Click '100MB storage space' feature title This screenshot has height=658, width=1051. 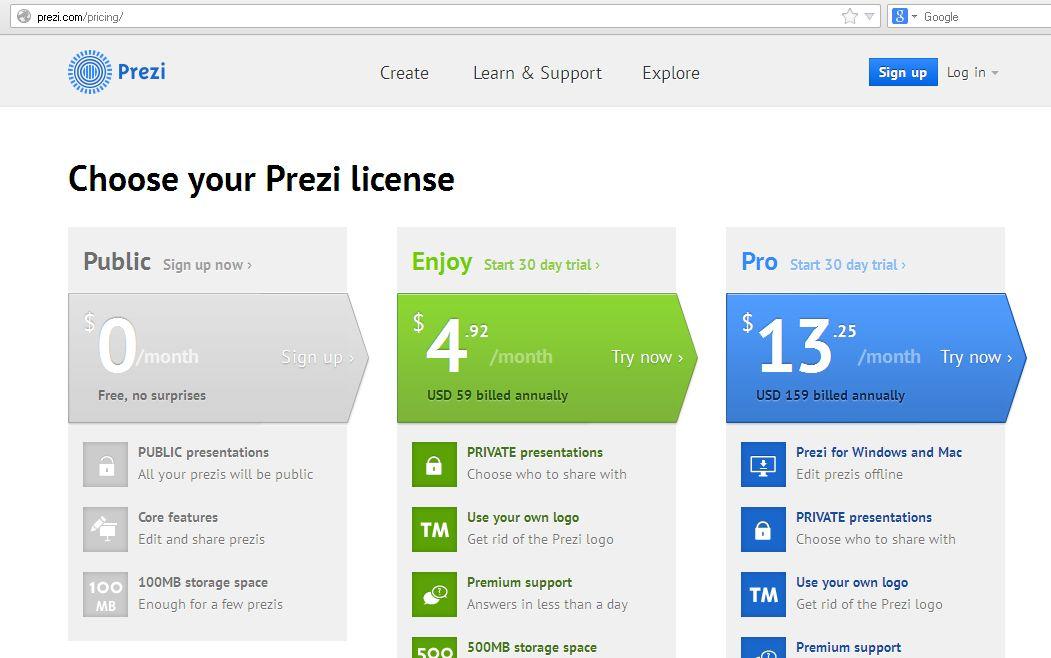point(202,582)
